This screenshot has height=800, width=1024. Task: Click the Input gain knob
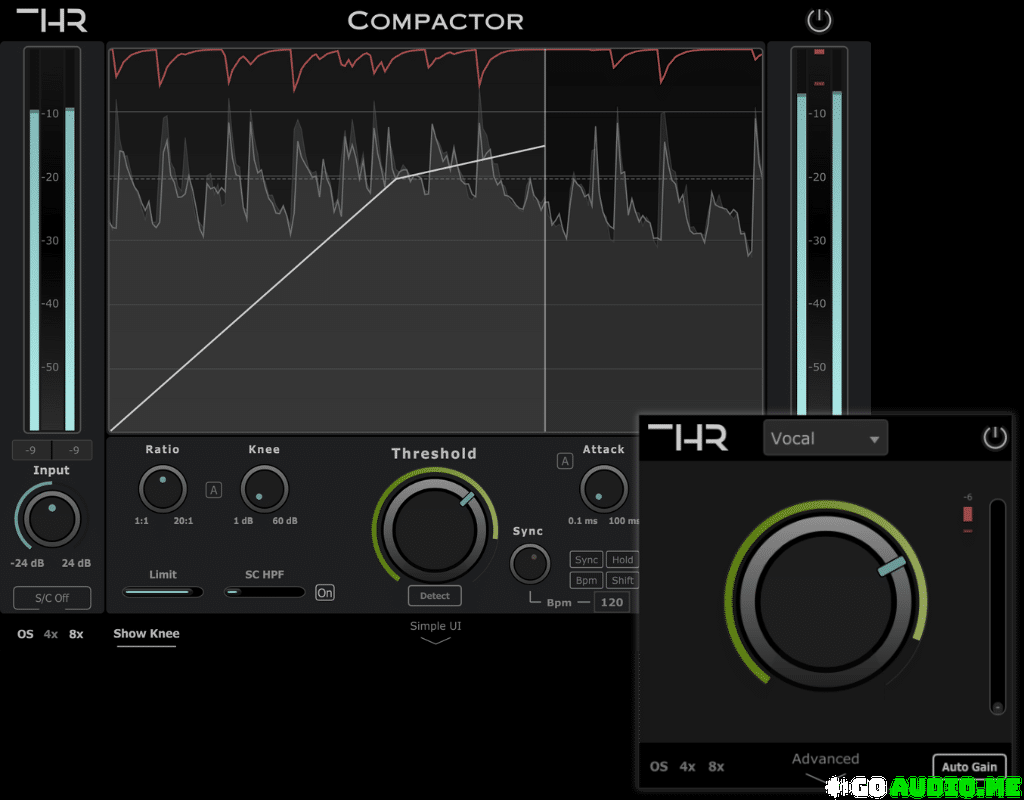tap(52, 519)
